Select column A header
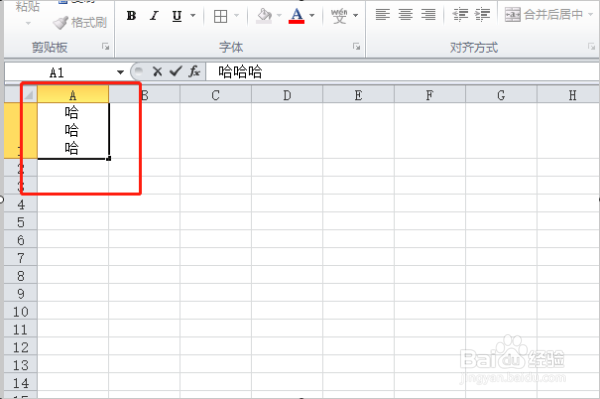 73,94
